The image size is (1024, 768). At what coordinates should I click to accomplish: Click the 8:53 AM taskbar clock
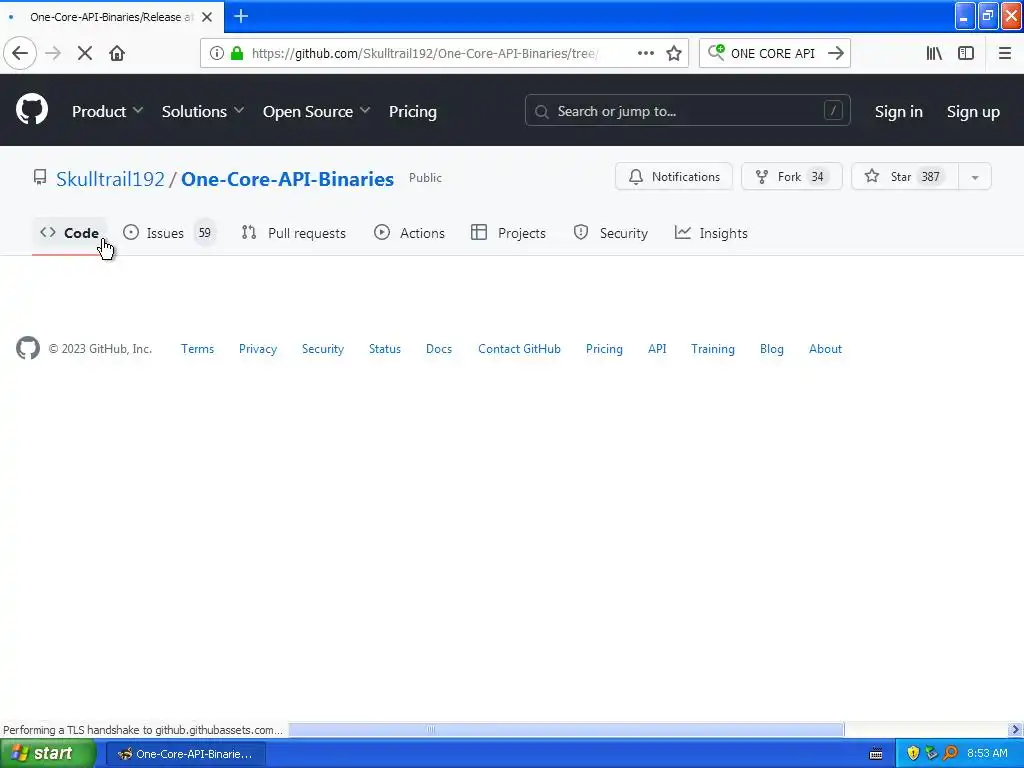click(987, 754)
